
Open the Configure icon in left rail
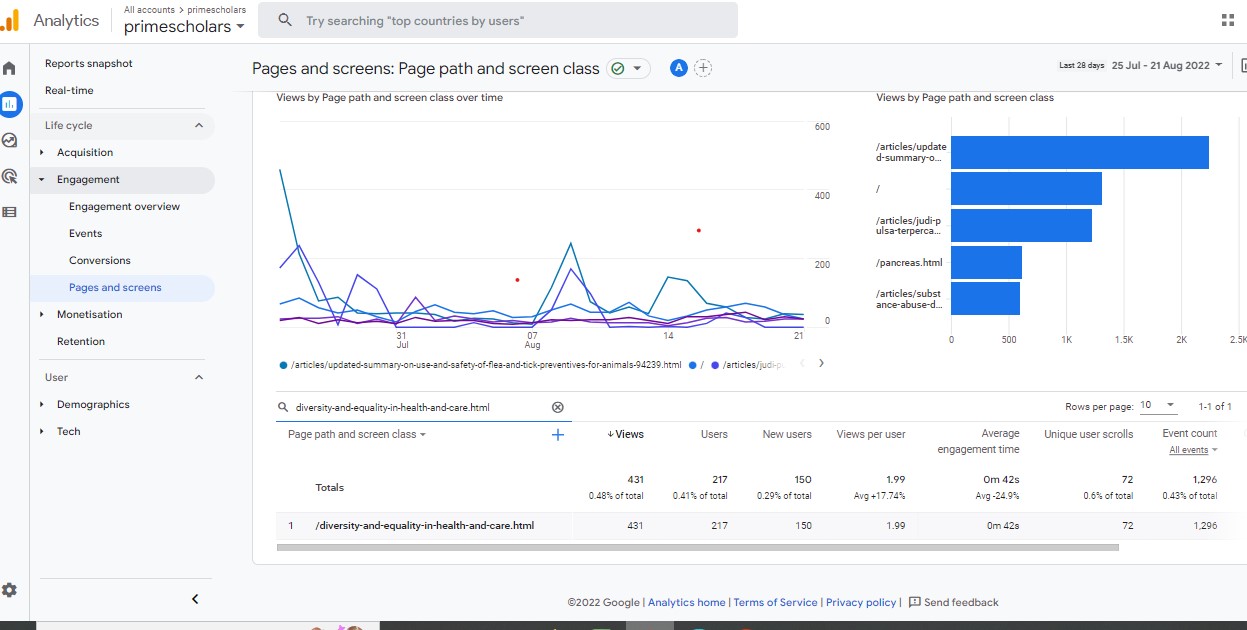coord(10,212)
